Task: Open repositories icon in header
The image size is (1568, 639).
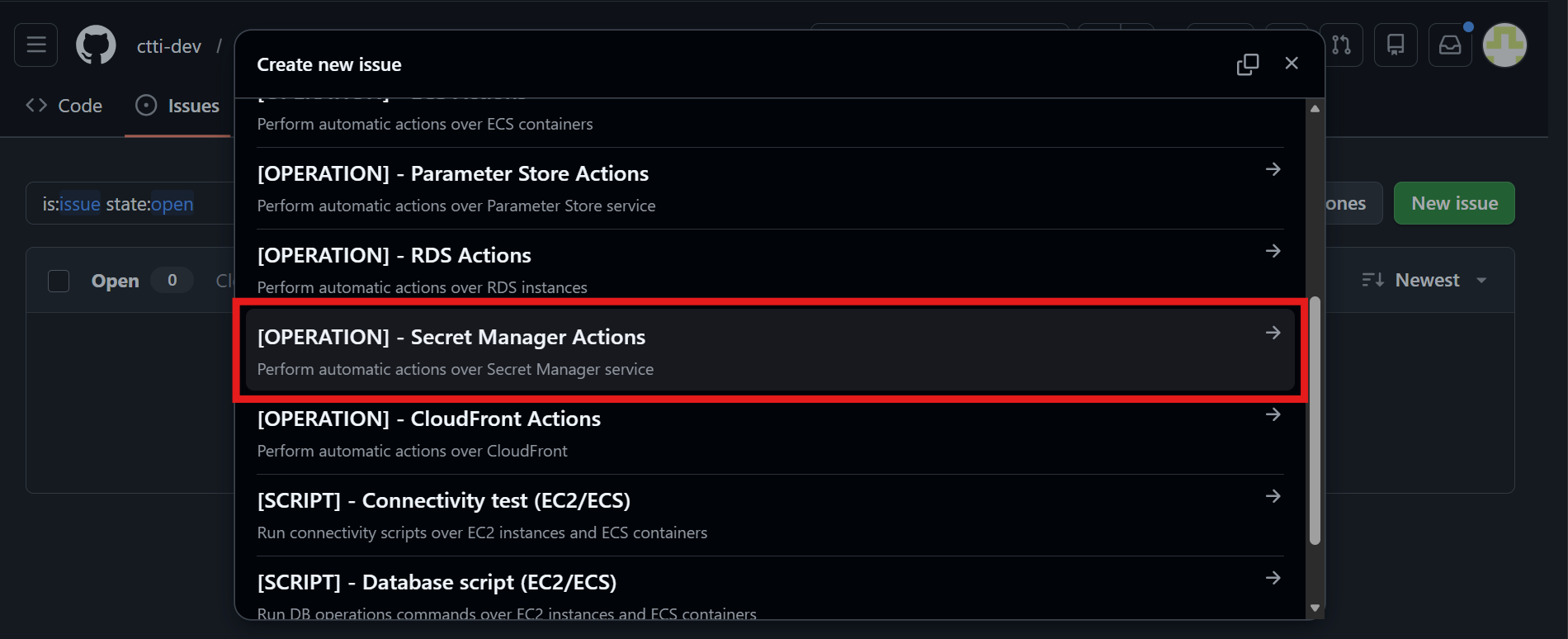Action: (1396, 45)
